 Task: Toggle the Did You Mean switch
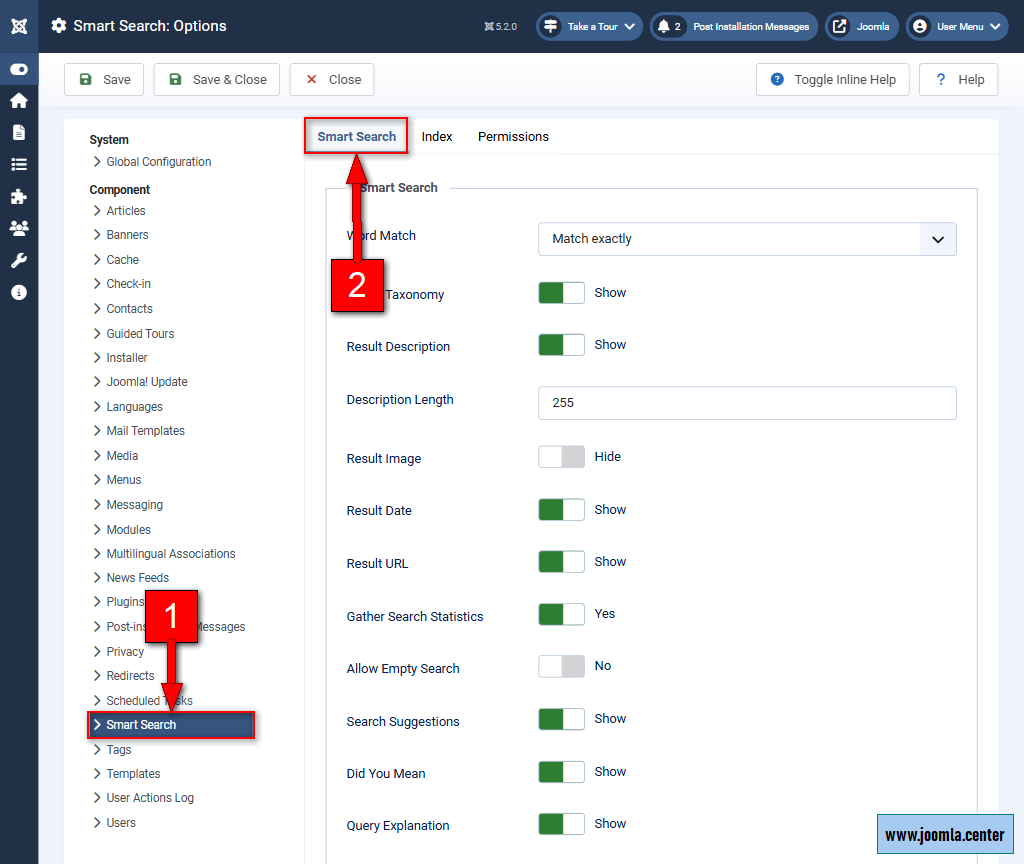tap(561, 772)
